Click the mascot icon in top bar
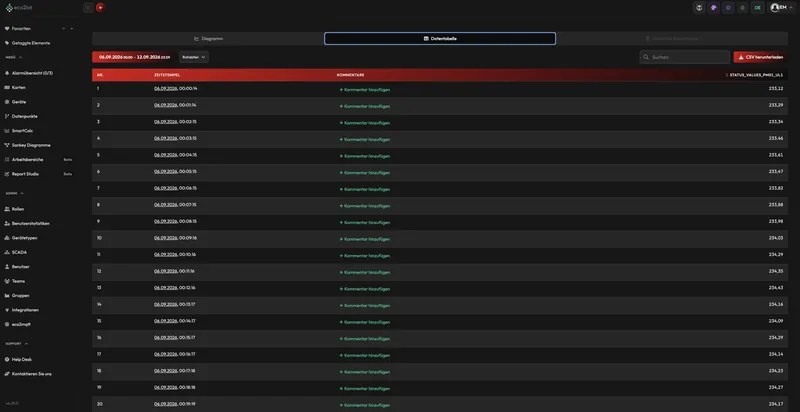This screenshot has width=800, height=412. coord(699,8)
